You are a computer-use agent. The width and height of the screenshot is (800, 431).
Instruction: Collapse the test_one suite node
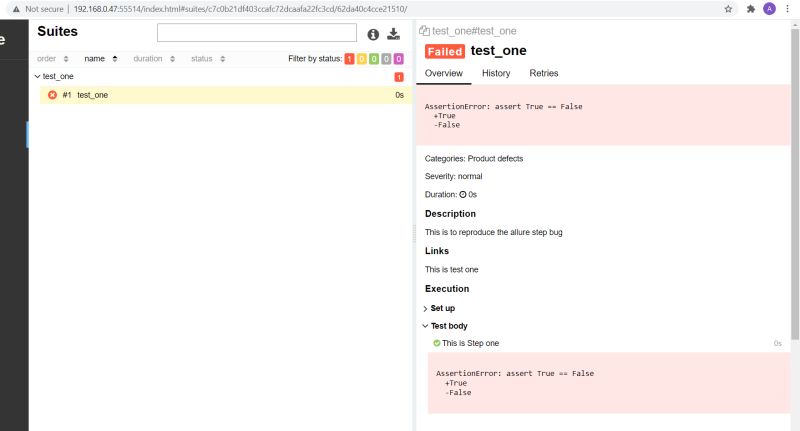37,76
